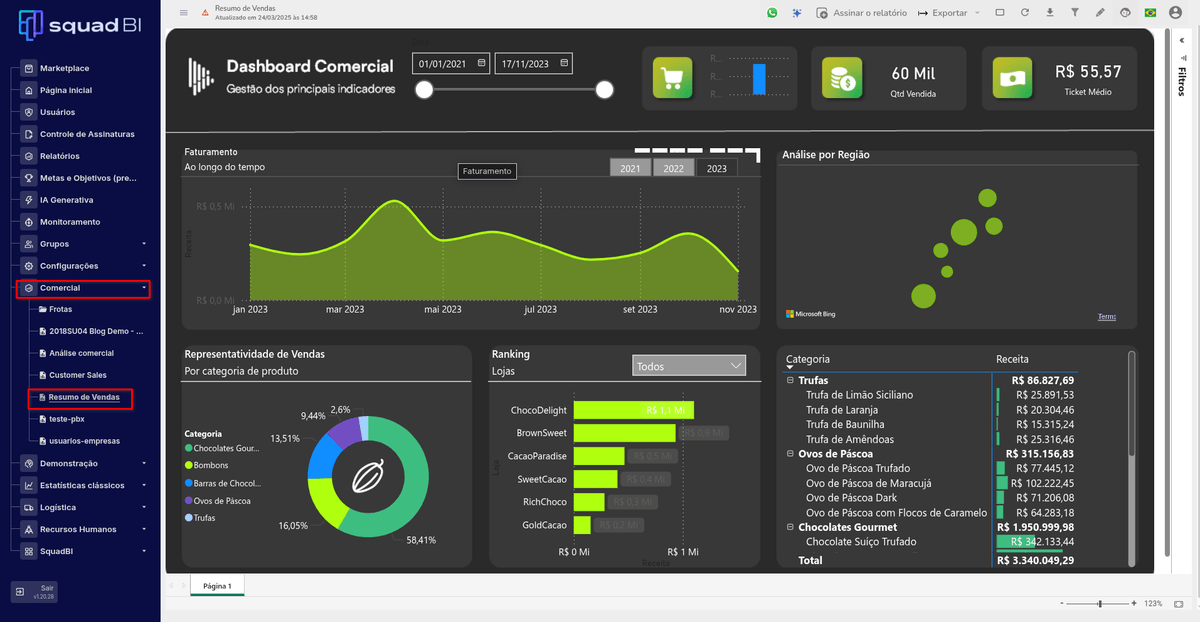This screenshot has width=1200, height=622.
Task: Switch to the Página 1 tab
Action: [217, 586]
